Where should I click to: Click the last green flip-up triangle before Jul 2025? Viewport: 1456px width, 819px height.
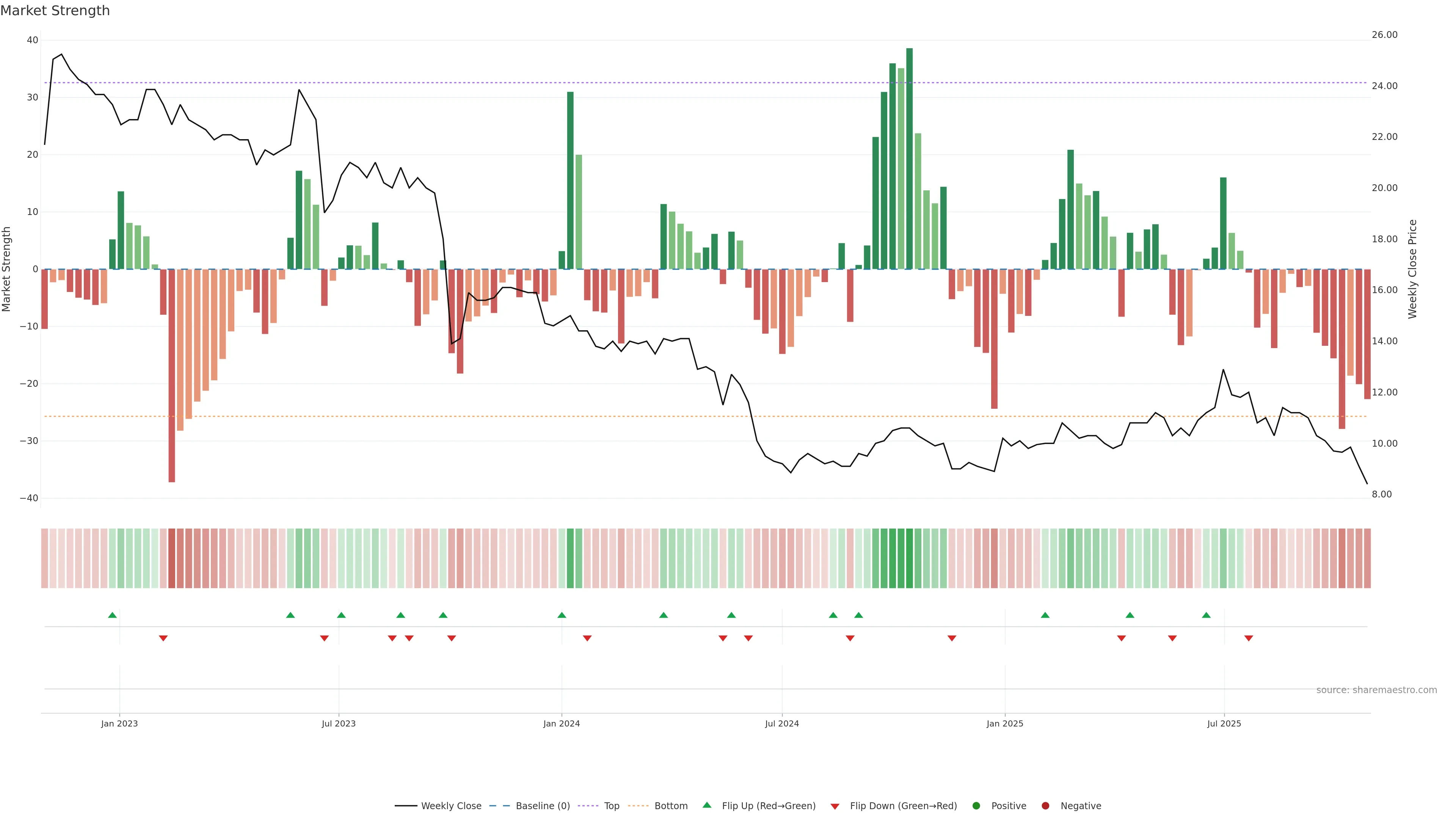click(x=1206, y=615)
